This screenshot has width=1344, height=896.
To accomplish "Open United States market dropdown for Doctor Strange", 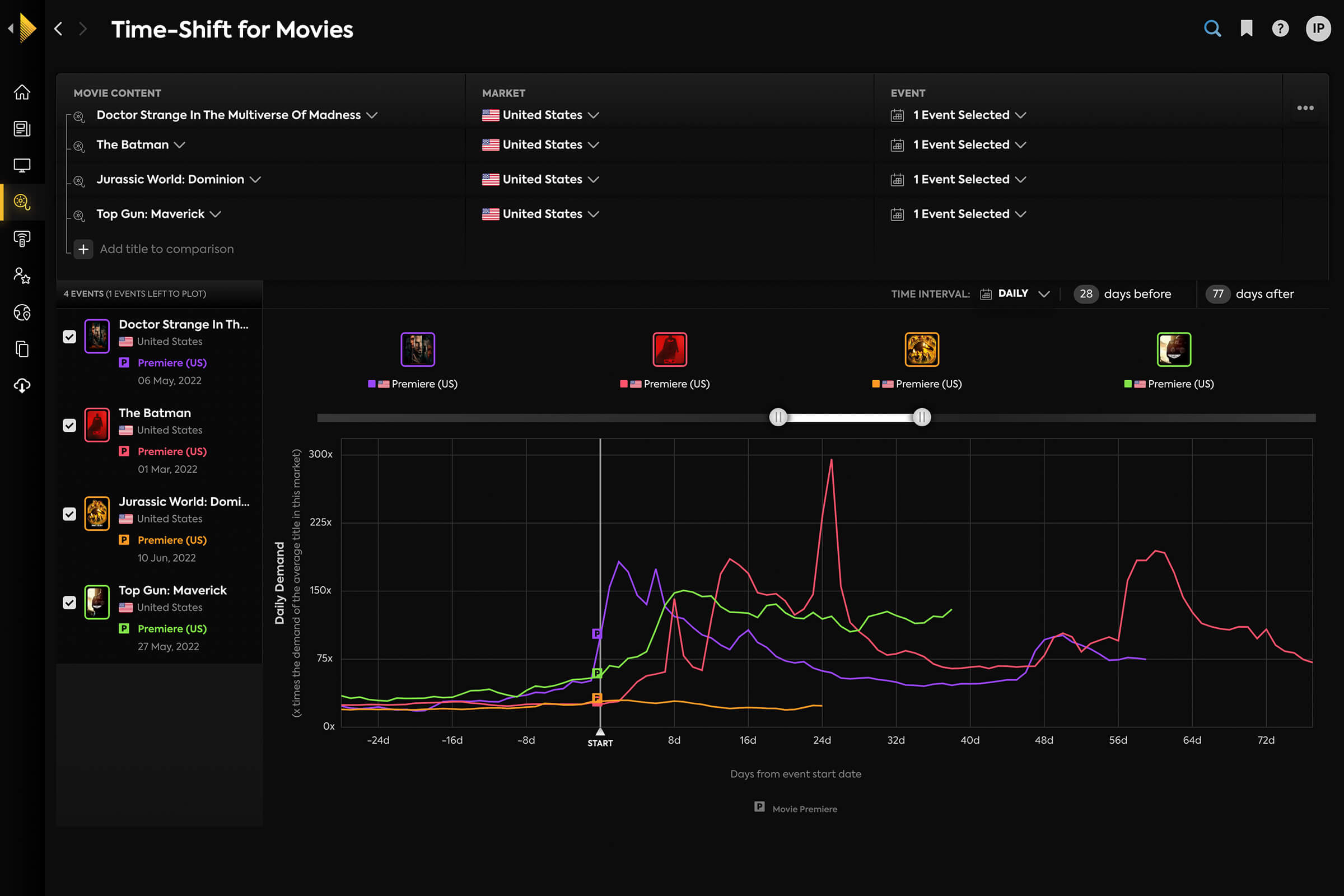I will pos(540,115).
